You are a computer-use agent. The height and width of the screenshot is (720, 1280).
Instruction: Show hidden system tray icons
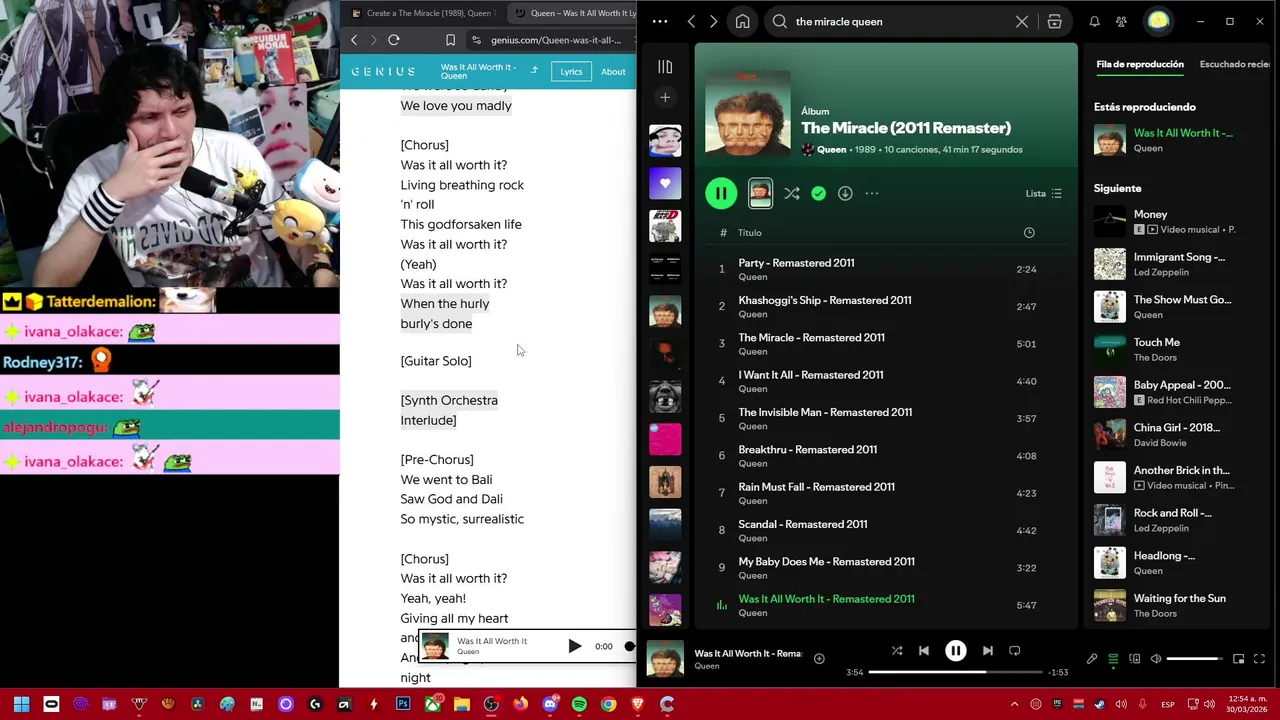tap(1014, 704)
